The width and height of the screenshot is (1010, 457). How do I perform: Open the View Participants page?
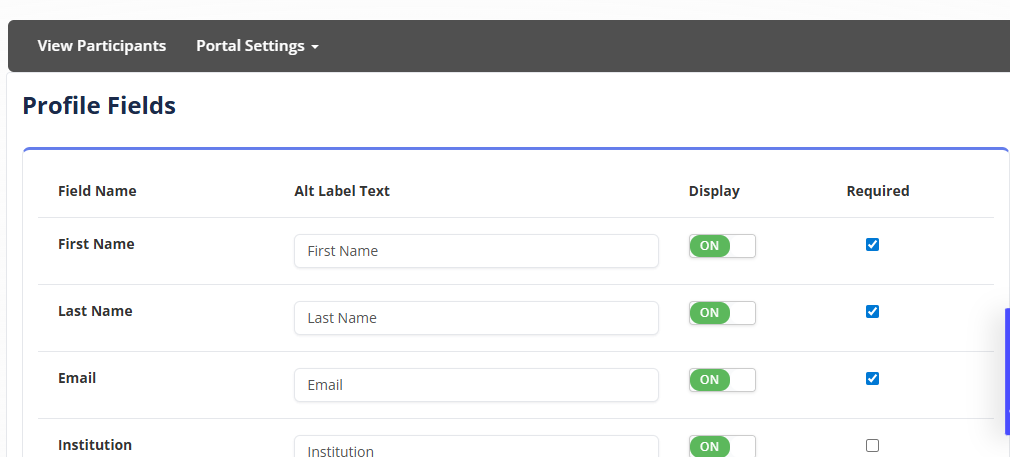(x=102, y=46)
